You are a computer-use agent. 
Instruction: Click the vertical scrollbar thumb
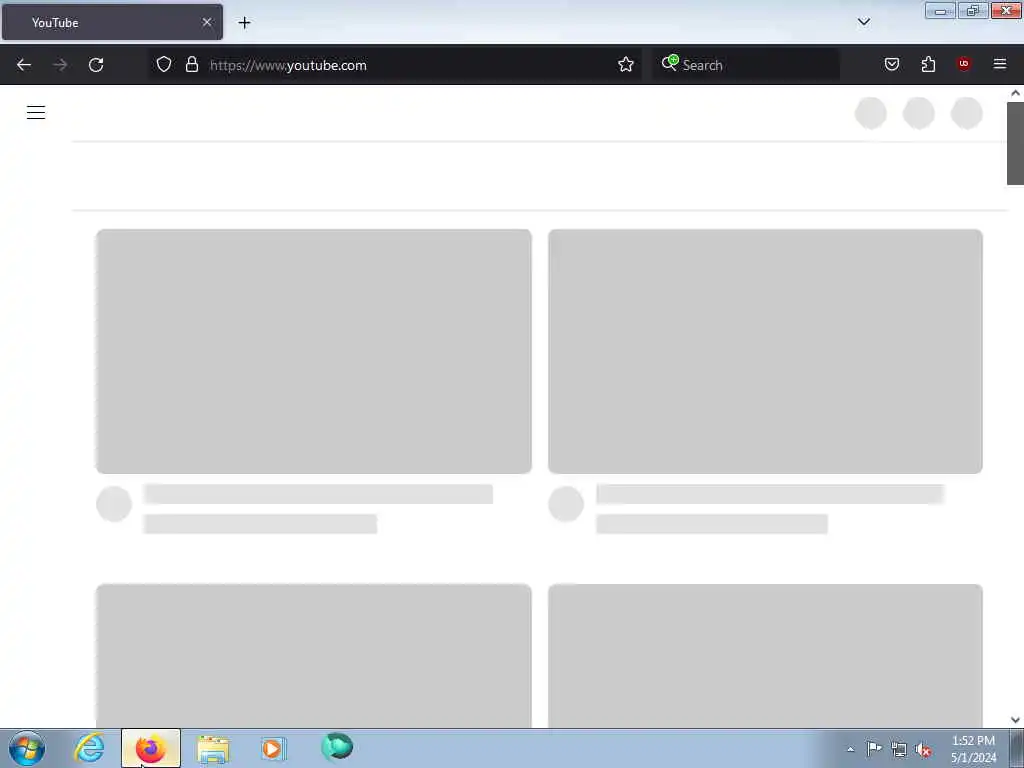pyautogui.click(x=1015, y=144)
